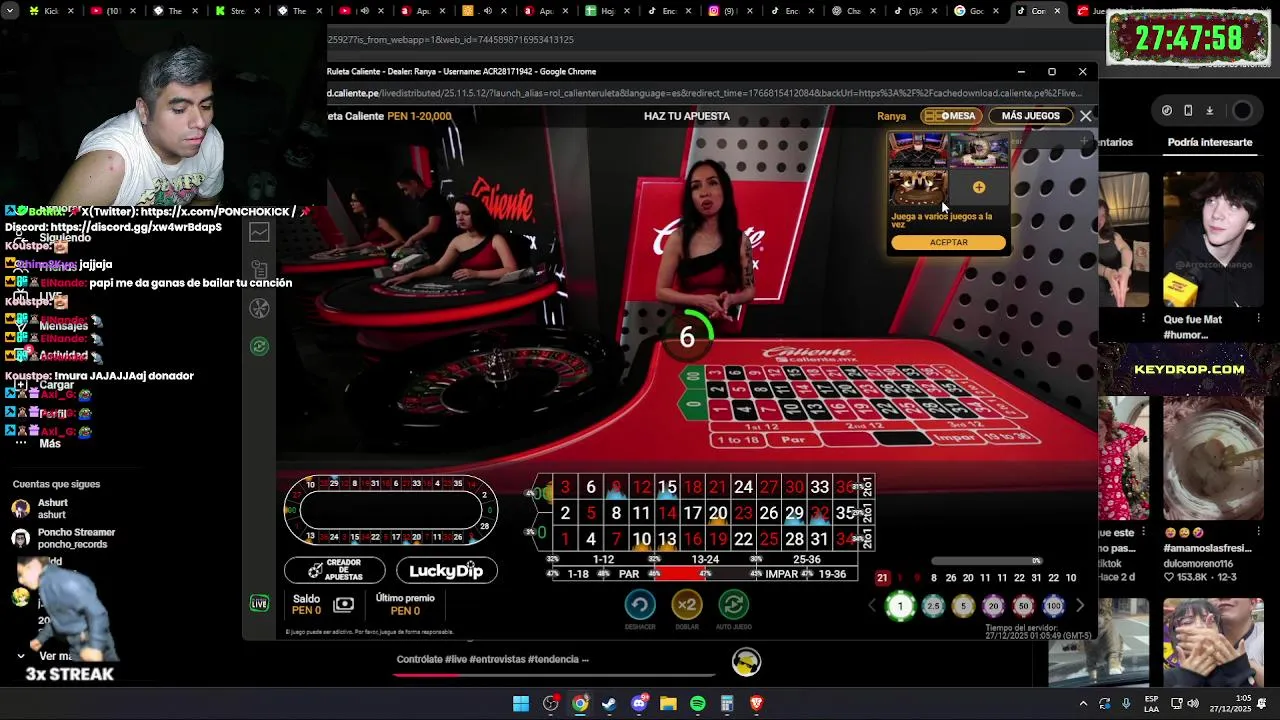
Task: Bet on IMPAR odd numbers
Action: [x=781, y=574]
